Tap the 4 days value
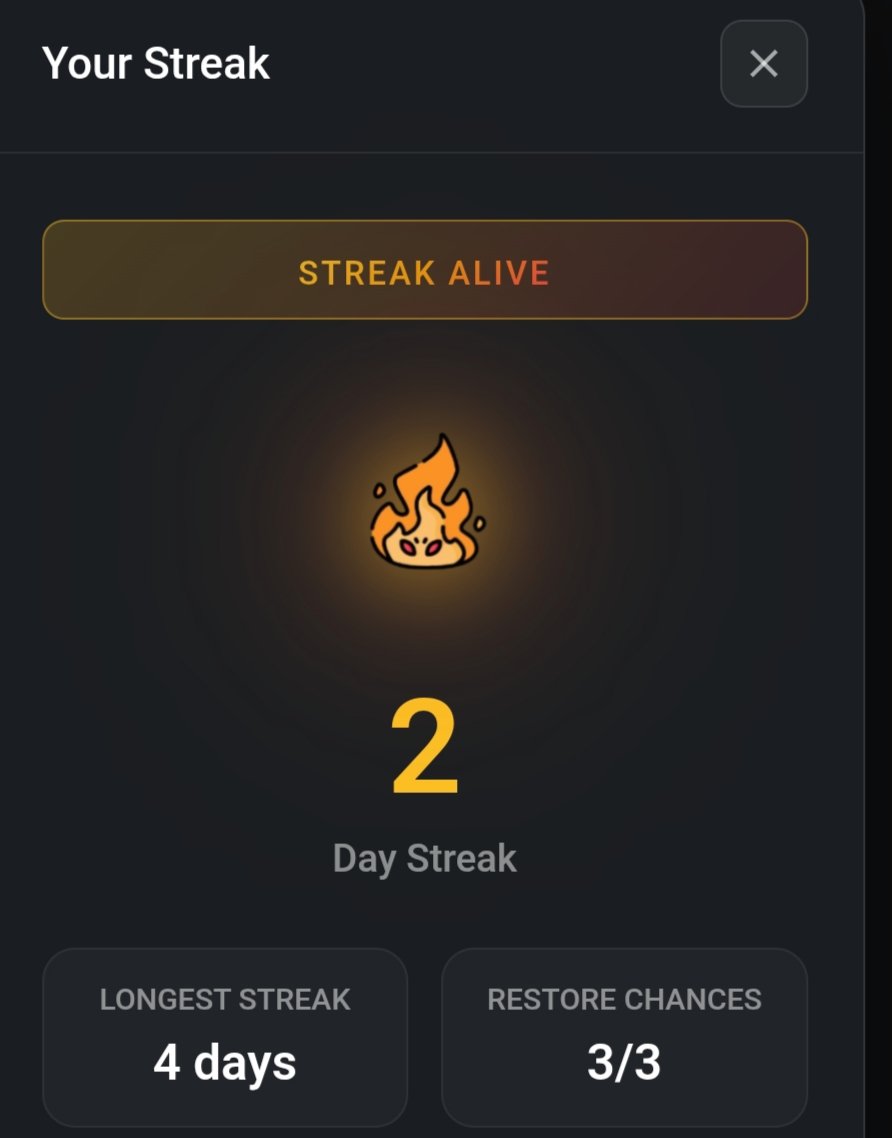This screenshot has width=892, height=1138. tap(225, 1063)
